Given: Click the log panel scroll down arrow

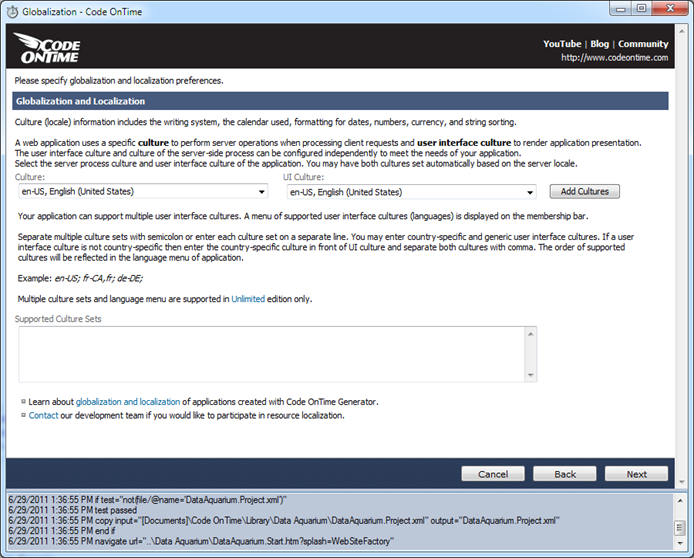Looking at the screenshot, I should coord(680,543).
